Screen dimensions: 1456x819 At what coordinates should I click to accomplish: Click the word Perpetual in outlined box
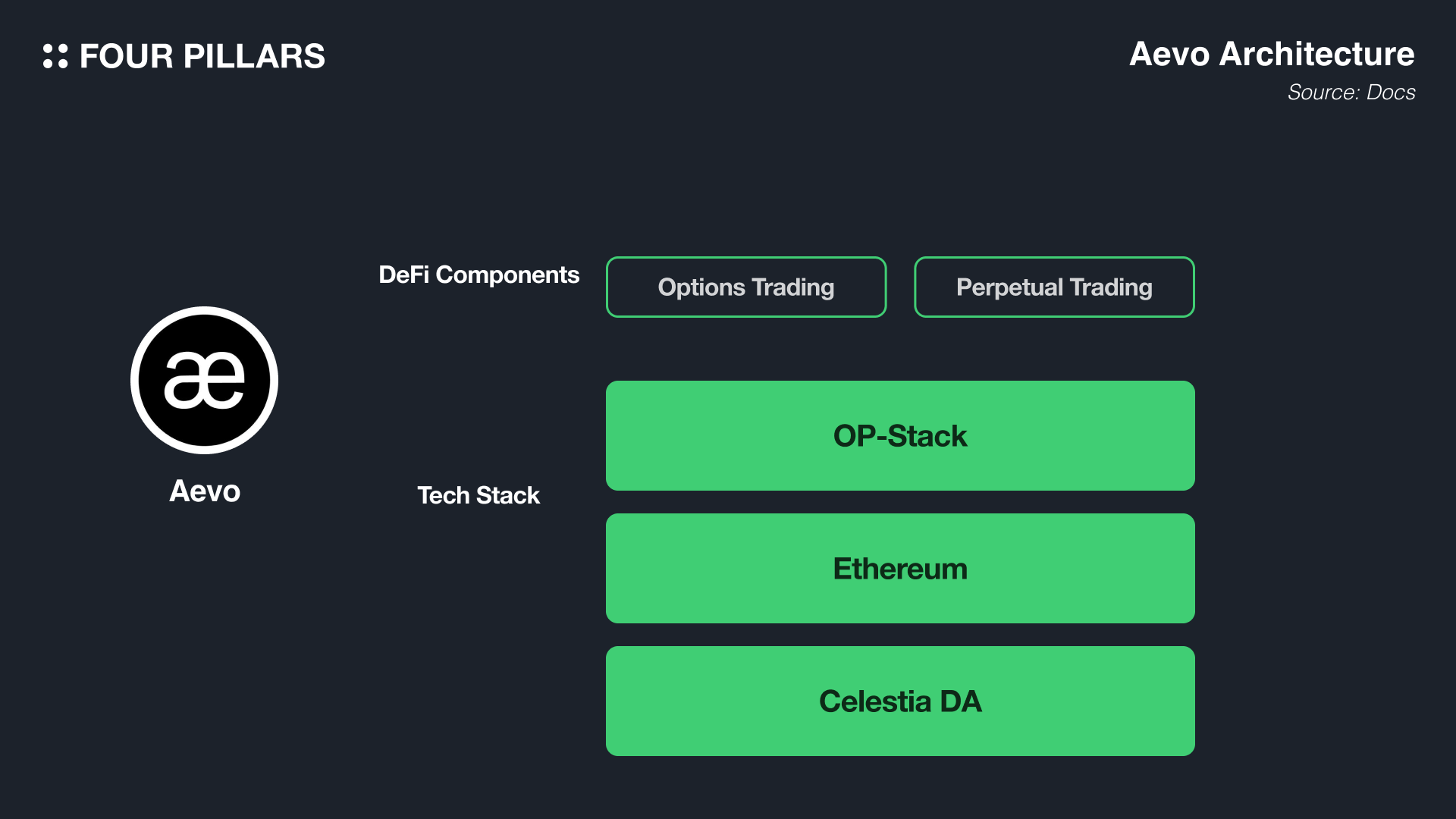coord(1009,287)
